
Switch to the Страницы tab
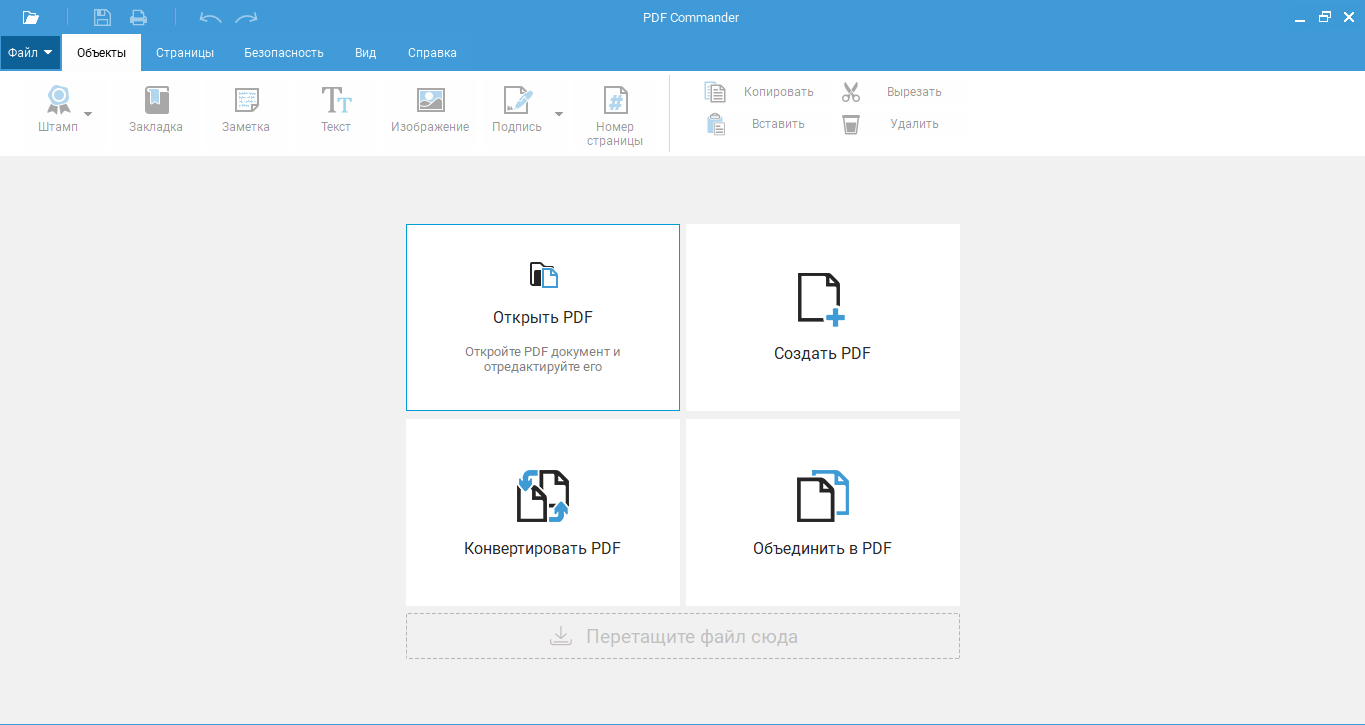[185, 53]
